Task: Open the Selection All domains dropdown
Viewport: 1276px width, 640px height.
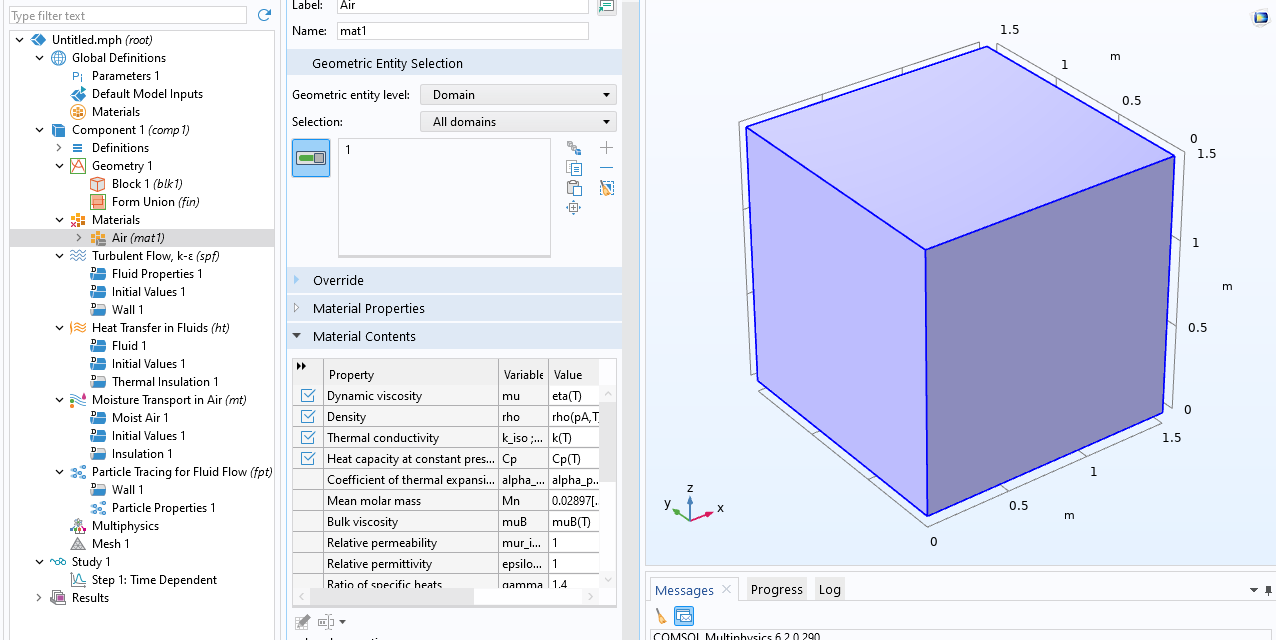Action: (x=518, y=122)
